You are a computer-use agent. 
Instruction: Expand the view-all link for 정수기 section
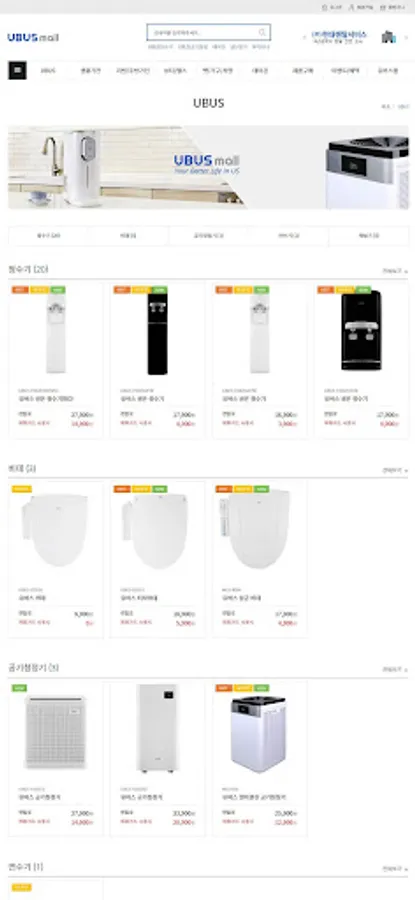(395, 270)
